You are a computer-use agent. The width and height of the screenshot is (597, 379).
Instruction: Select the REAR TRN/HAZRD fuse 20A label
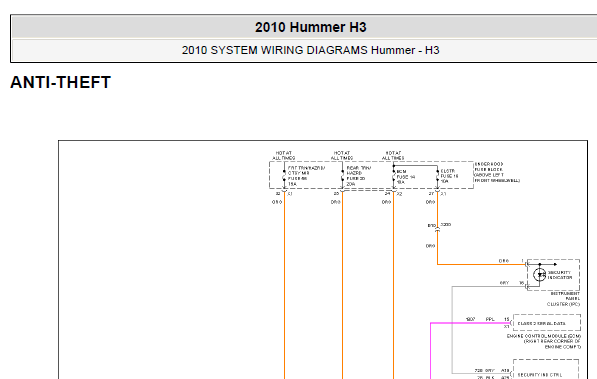point(358,176)
